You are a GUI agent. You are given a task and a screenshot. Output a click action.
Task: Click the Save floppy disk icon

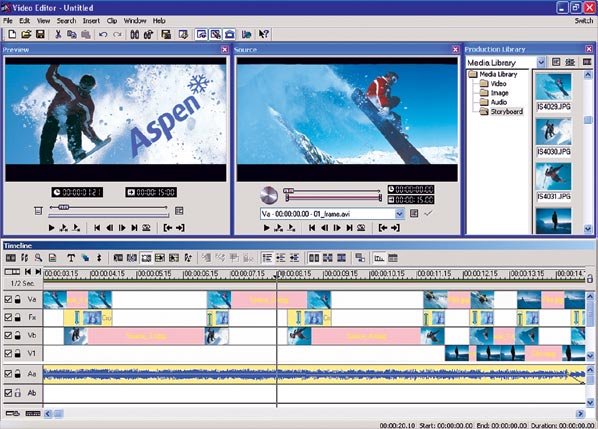click(x=40, y=34)
